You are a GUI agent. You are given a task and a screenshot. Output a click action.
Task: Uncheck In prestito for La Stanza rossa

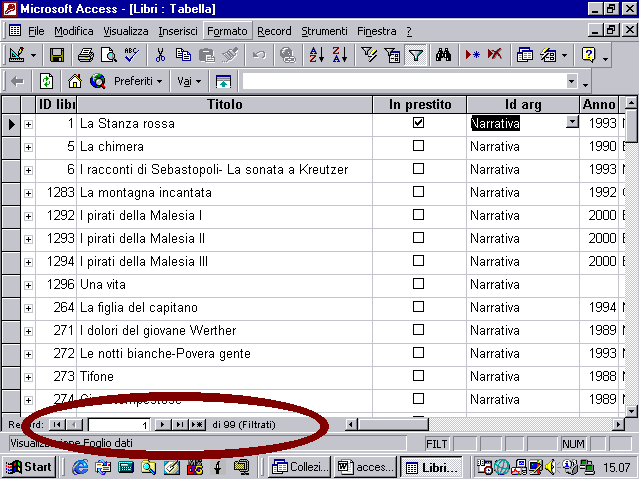418,123
